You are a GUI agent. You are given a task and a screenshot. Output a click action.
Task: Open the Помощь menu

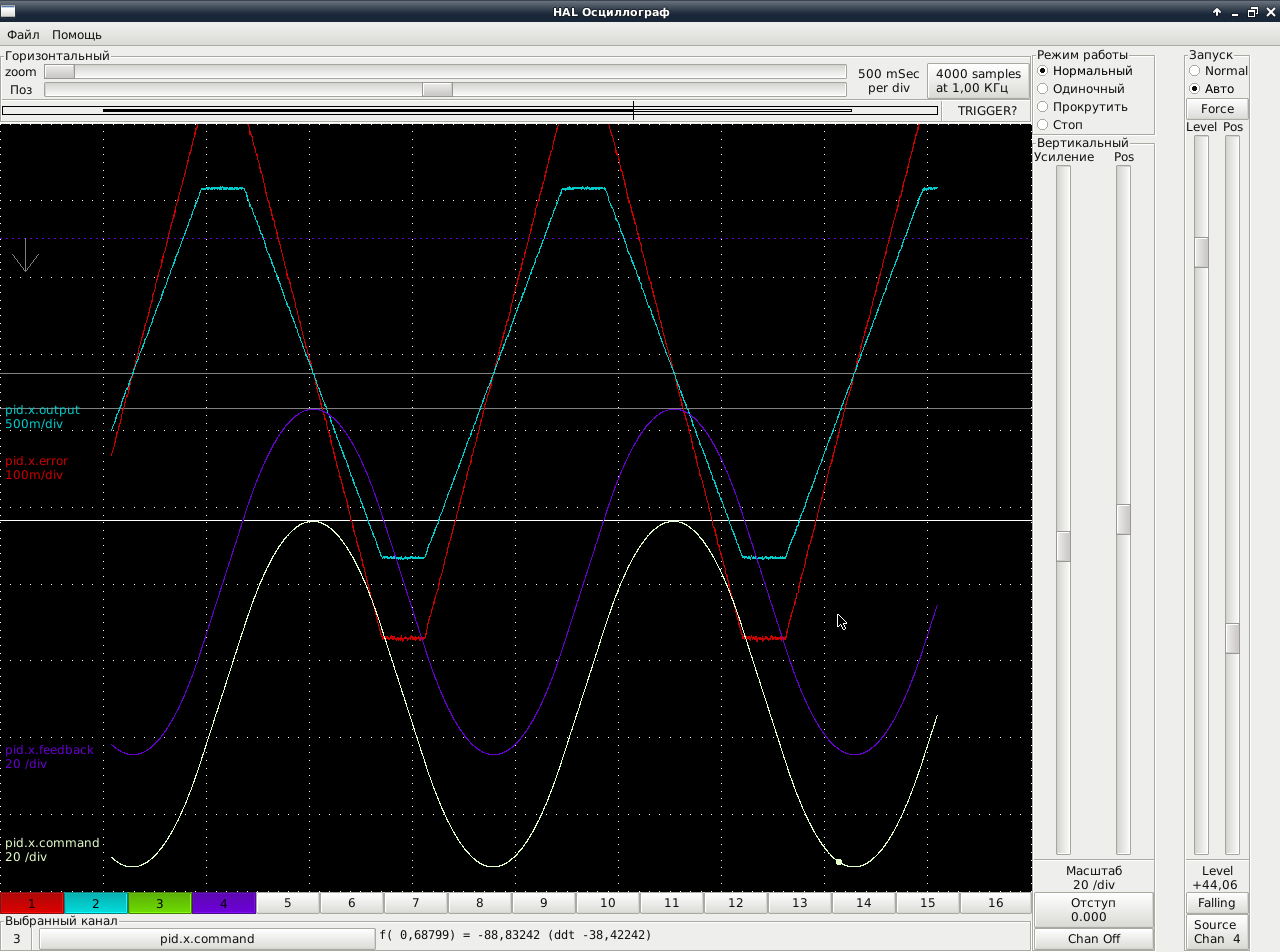coord(77,35)
